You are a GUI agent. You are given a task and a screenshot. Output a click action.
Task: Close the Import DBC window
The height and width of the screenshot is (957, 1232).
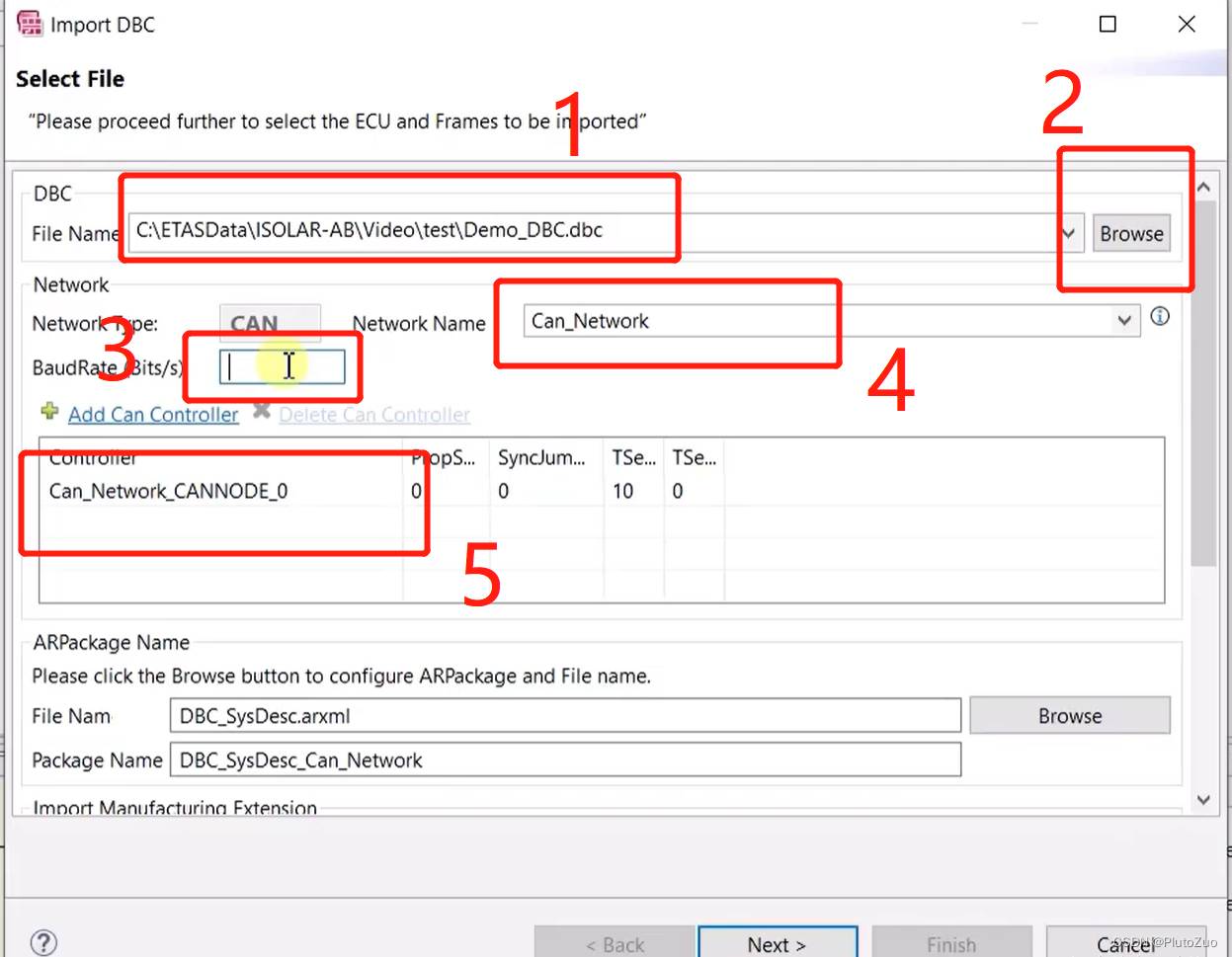[x=1187, y=24]
